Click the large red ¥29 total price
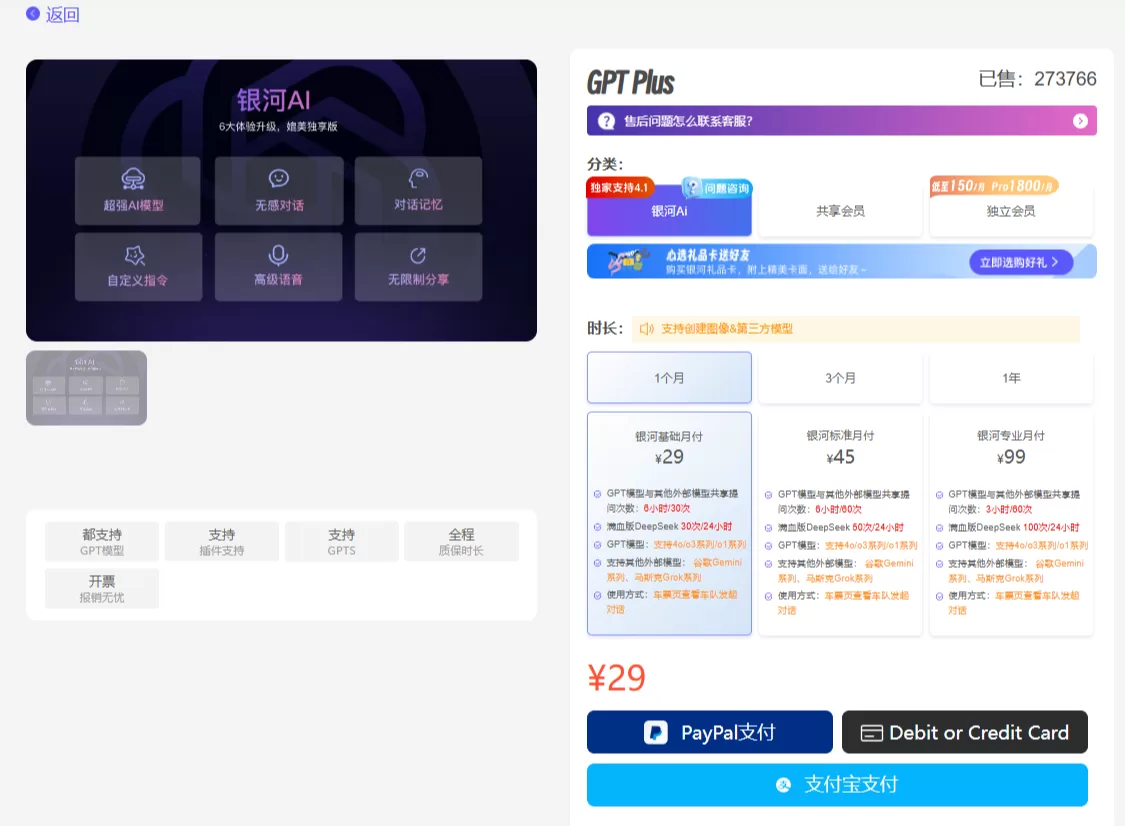Screen dimensions: 1125x826 [x=616, y=677]
